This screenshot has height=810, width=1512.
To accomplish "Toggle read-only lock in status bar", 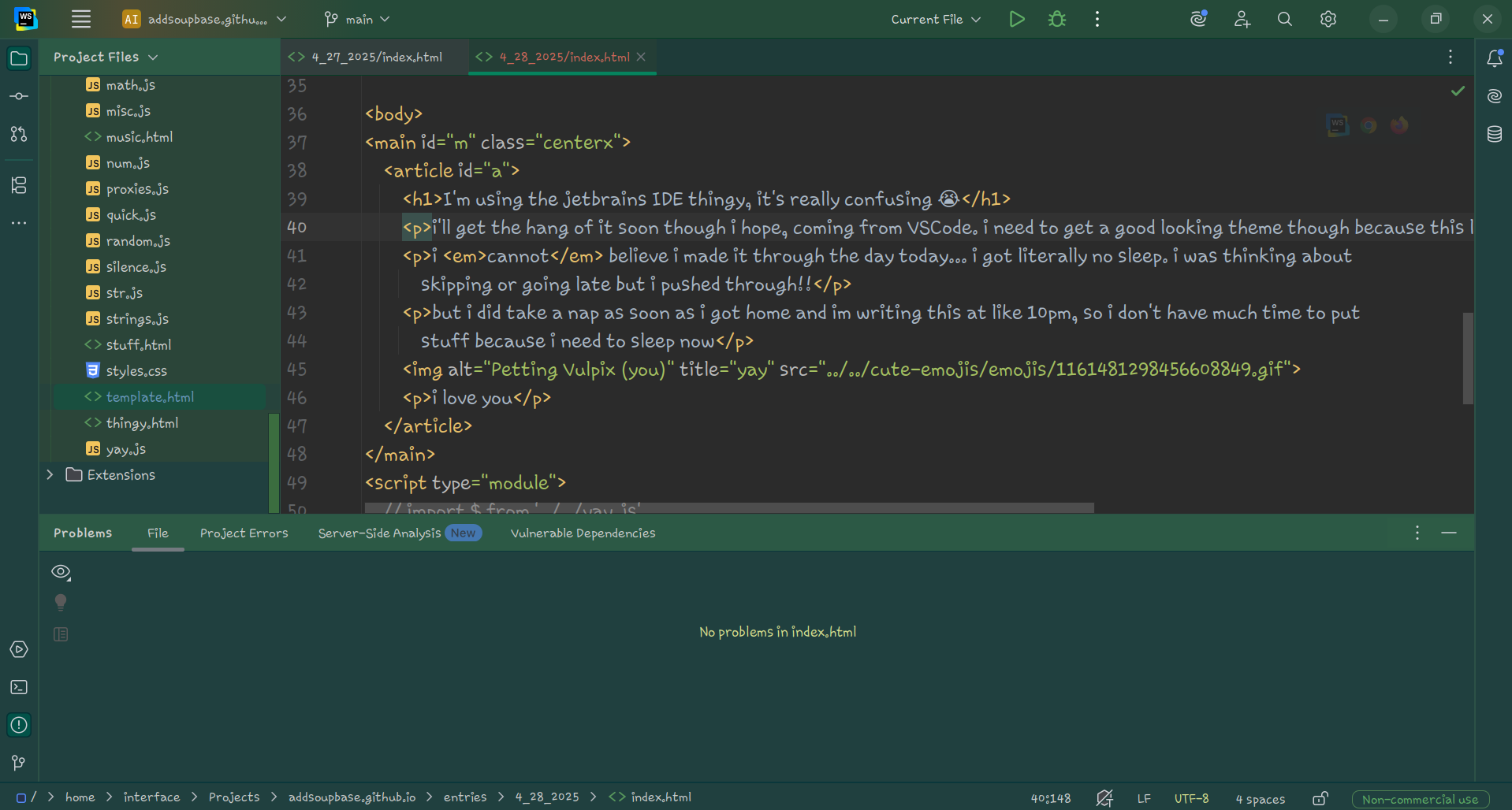I will [1320, 798].
